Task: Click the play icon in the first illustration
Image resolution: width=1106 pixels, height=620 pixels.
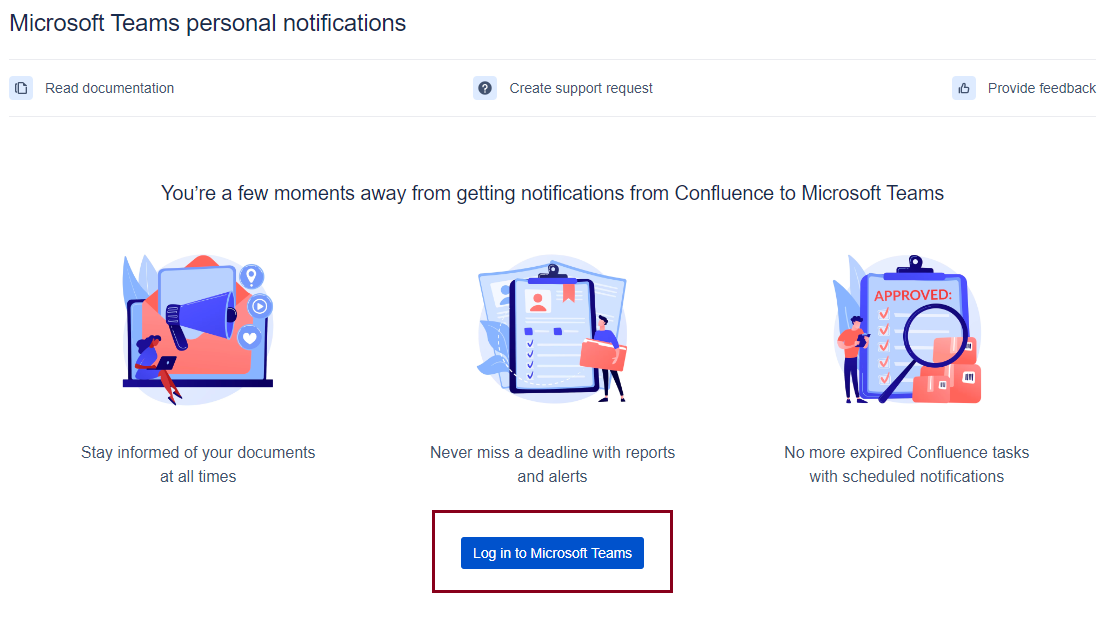Action: click(x=260, y=306)
